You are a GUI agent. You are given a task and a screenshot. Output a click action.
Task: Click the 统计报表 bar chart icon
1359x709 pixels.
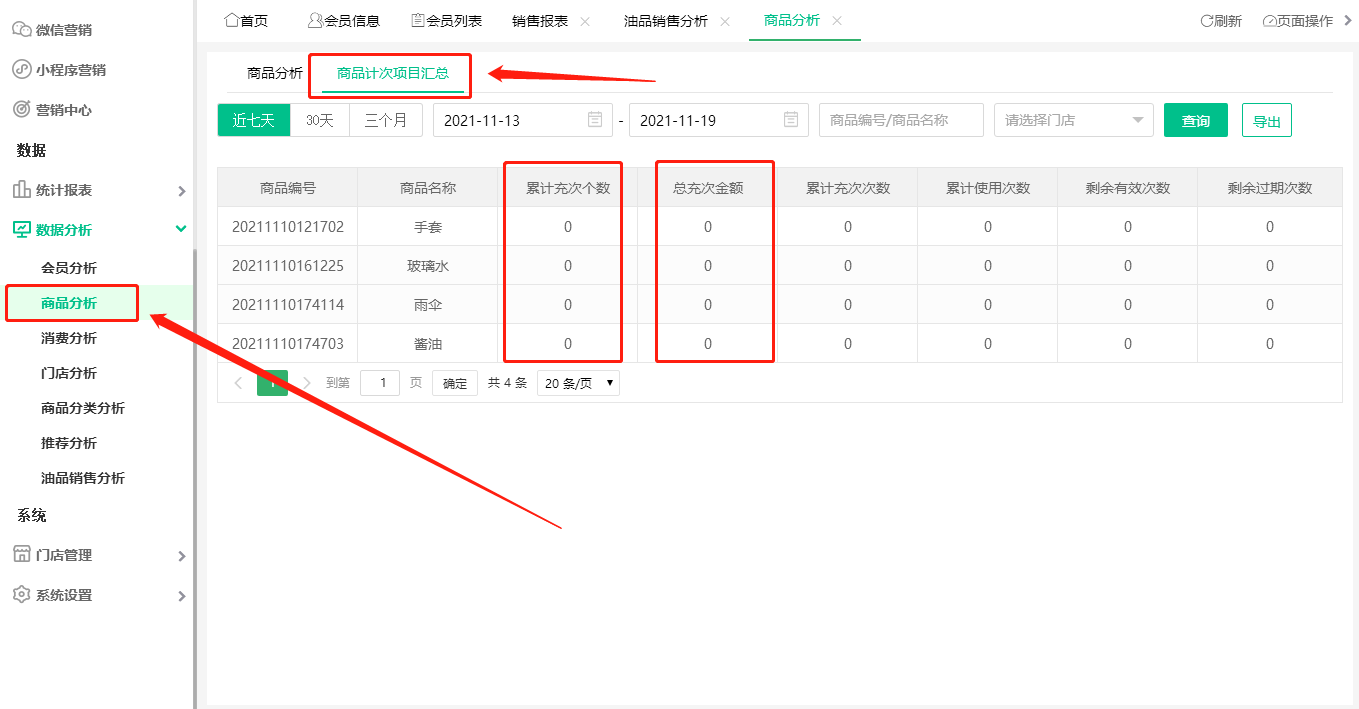21,189
